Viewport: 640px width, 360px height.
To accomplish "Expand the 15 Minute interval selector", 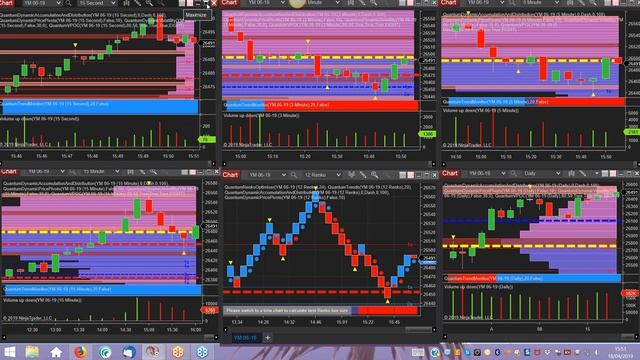I will tap(101, 172).
